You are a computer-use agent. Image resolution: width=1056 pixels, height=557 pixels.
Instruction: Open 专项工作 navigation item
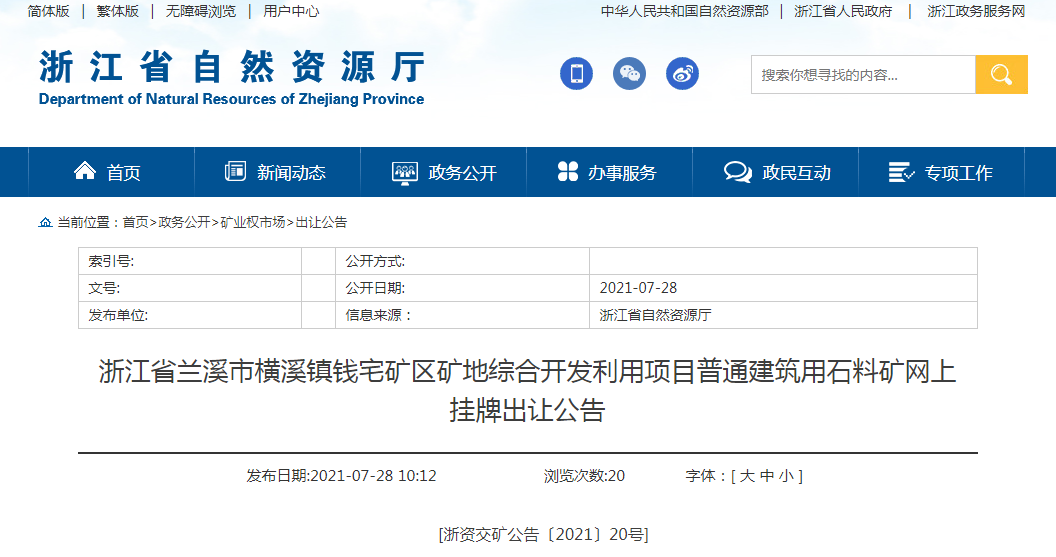[941, 173]
